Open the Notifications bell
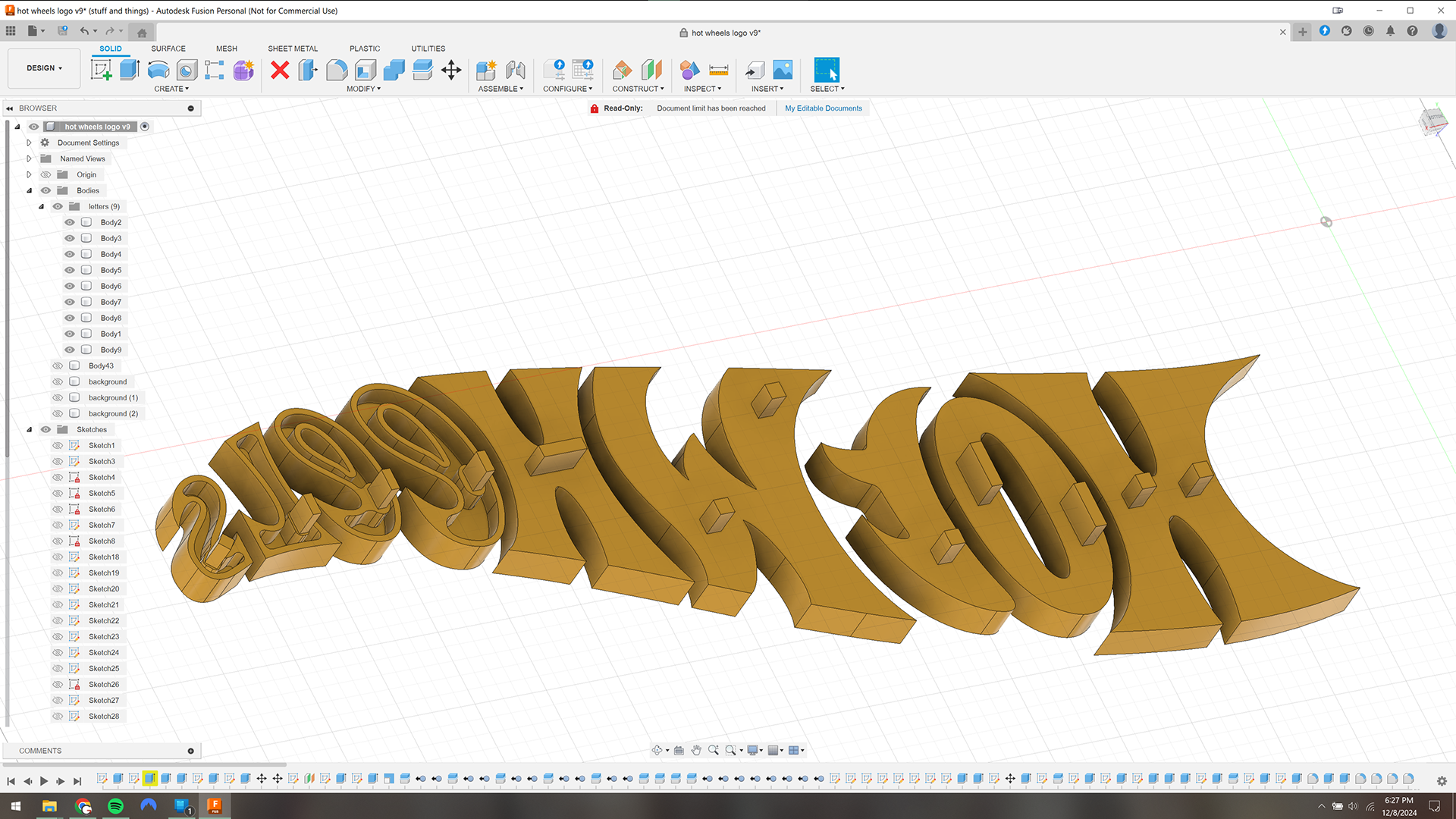 [1390, 31]
